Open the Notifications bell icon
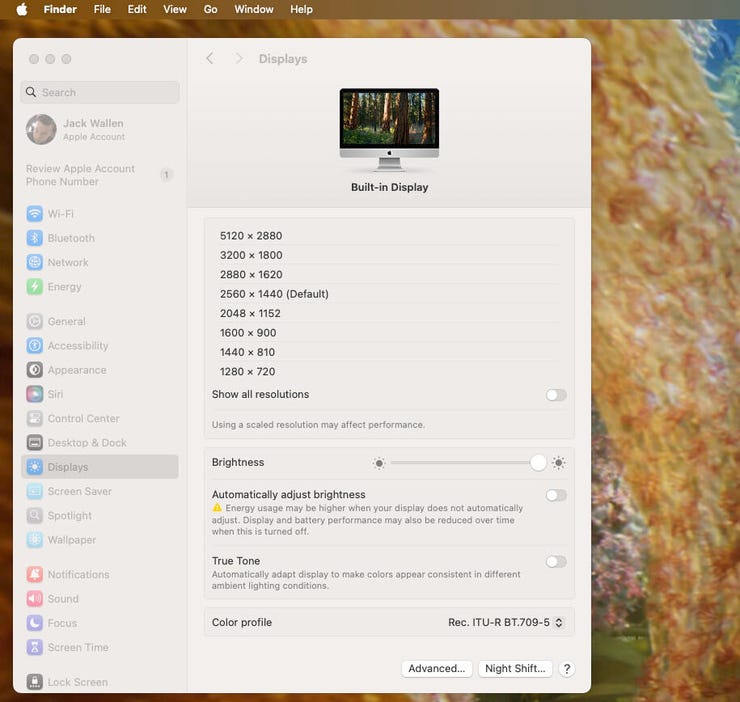740x702 pixels. coord(34,575)
